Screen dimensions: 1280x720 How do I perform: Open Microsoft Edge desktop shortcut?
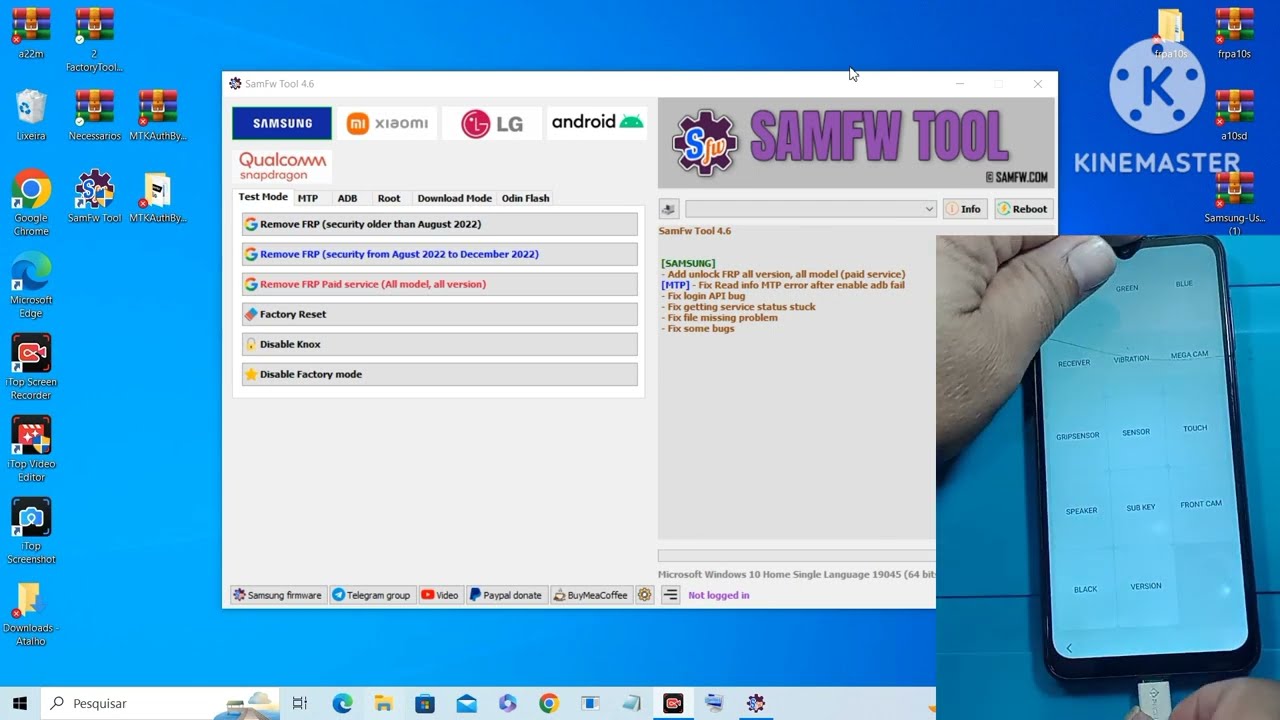coord(31,286)
